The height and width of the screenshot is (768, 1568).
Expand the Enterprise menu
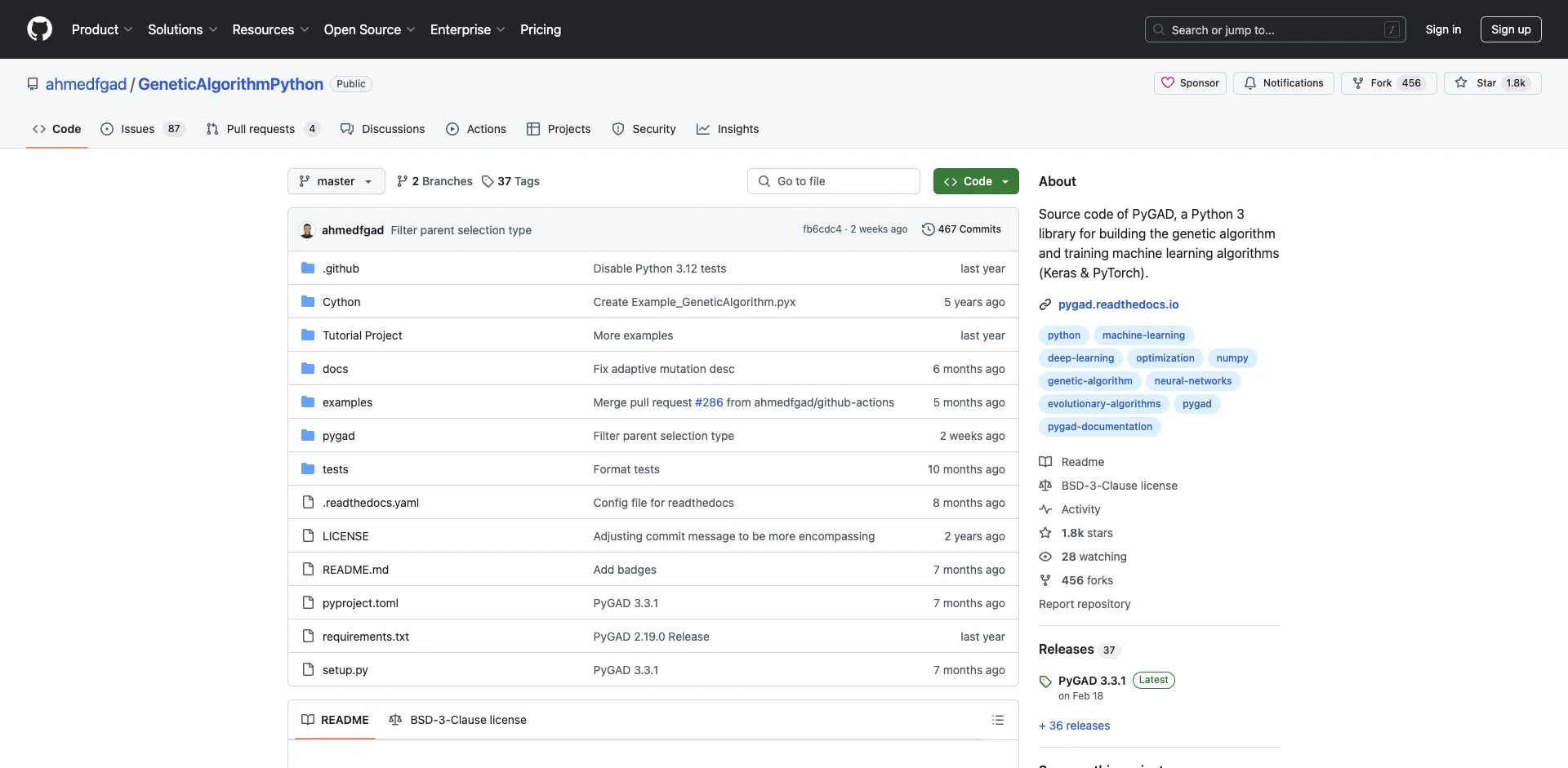click(x=467, y=29)
